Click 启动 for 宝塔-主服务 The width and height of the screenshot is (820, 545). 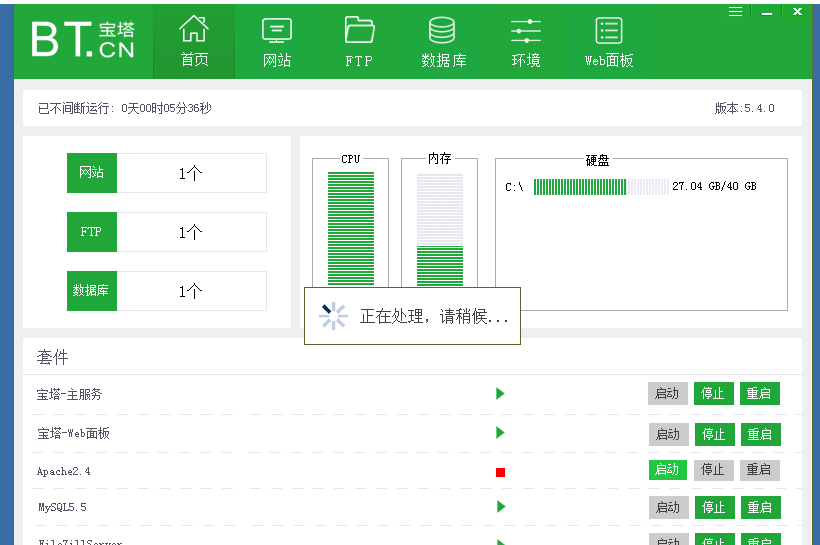[x=667, y=393]
